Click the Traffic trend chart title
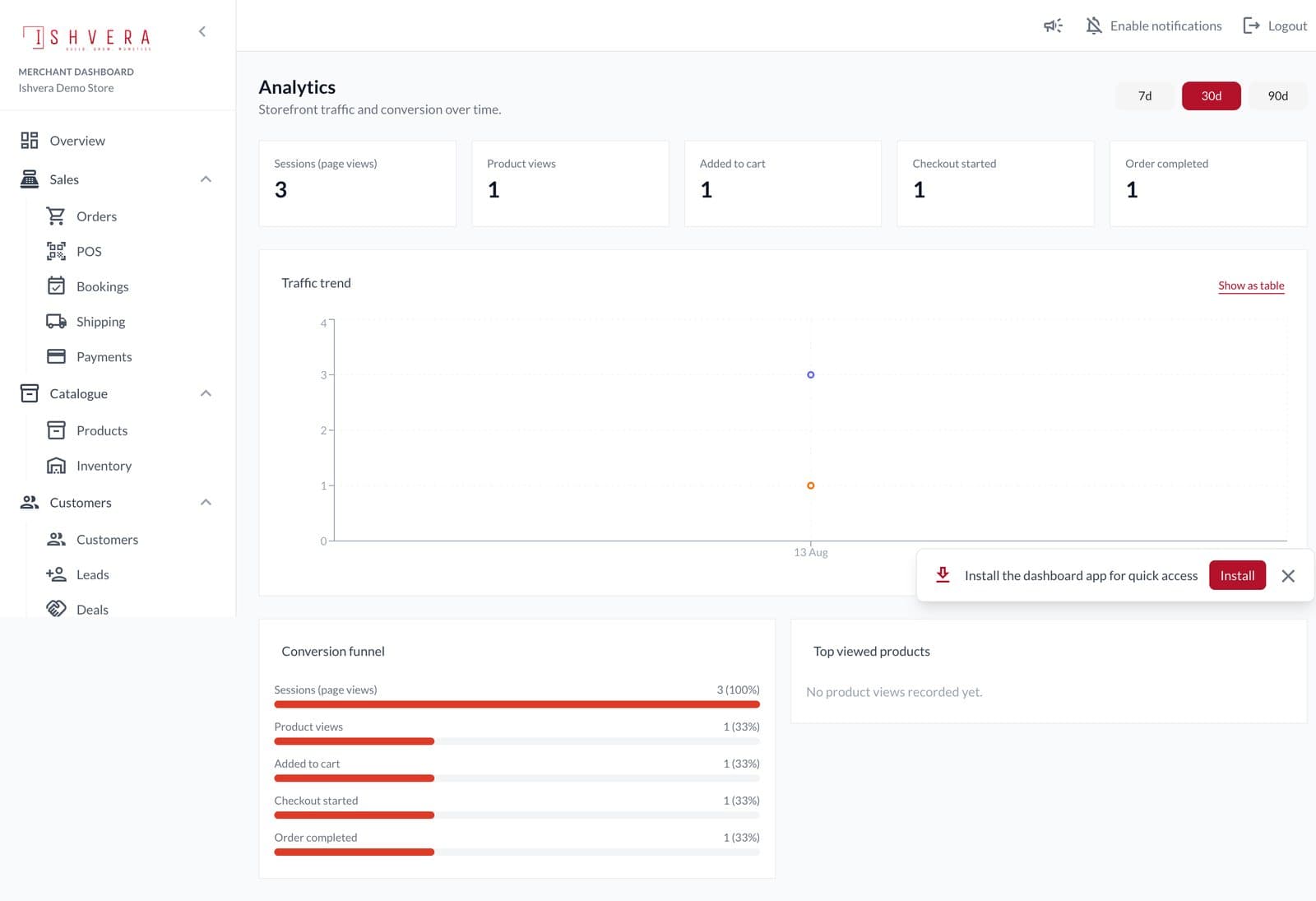Viewport: 1316px width, 901px height. 316,283
